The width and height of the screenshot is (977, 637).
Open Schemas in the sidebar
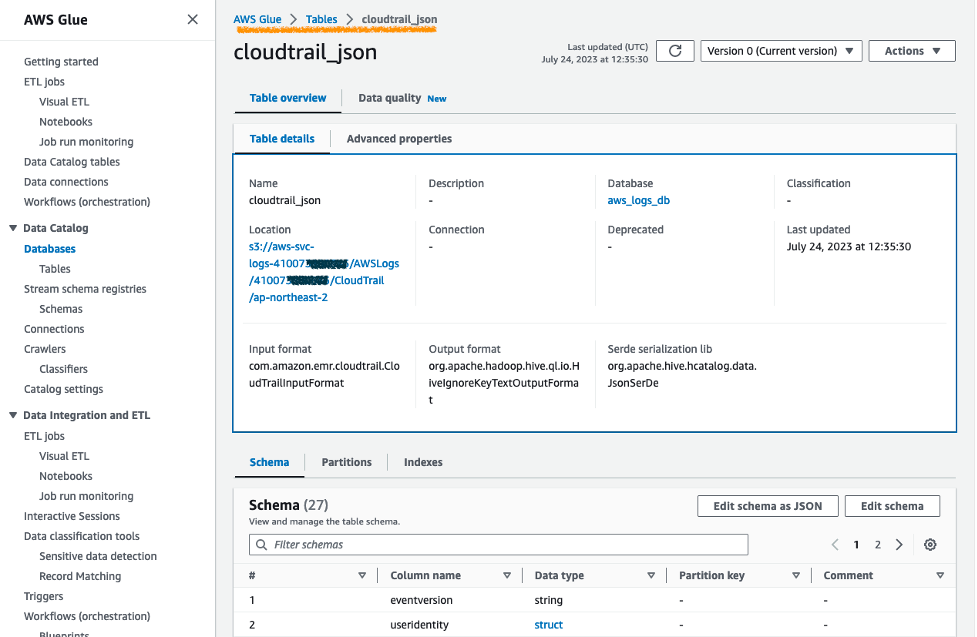coord(60,309)
